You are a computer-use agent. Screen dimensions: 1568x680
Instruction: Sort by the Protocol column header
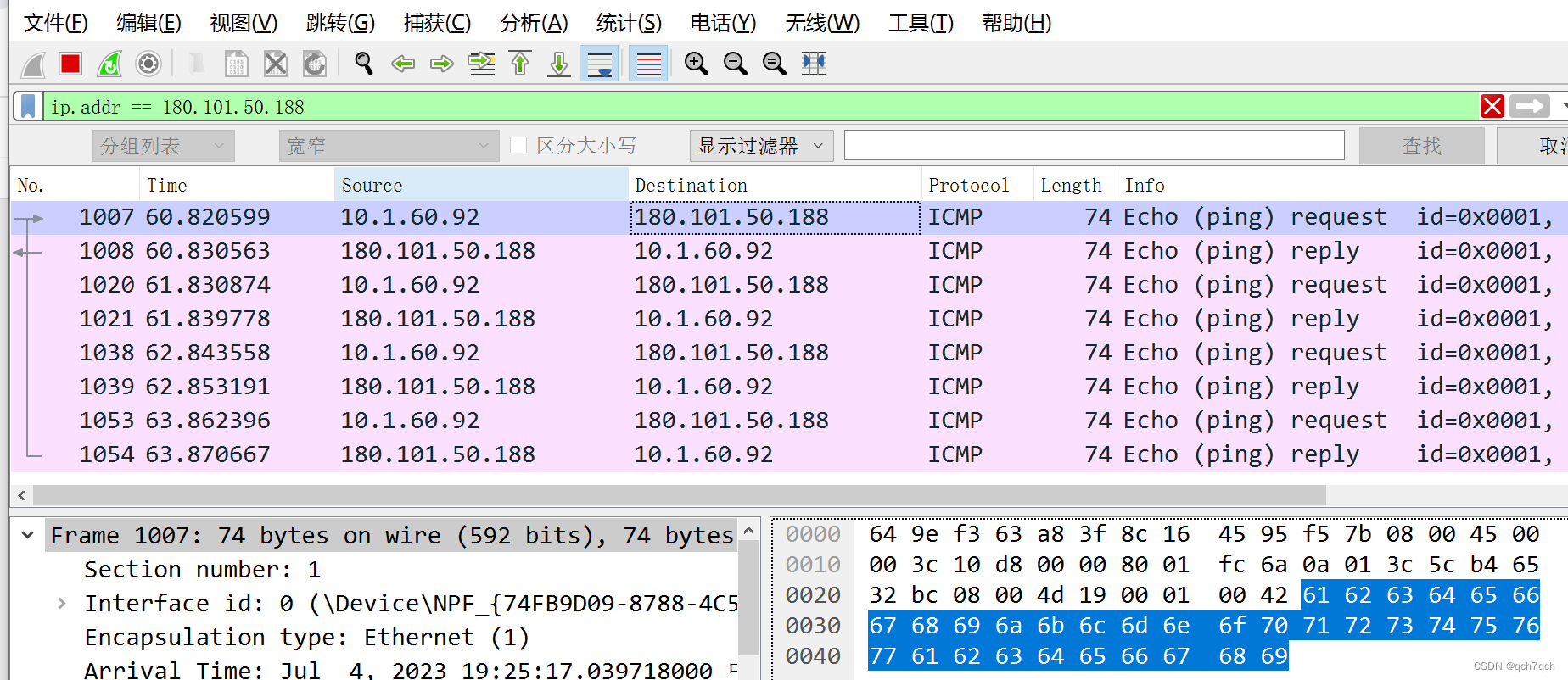pos(977,185)
